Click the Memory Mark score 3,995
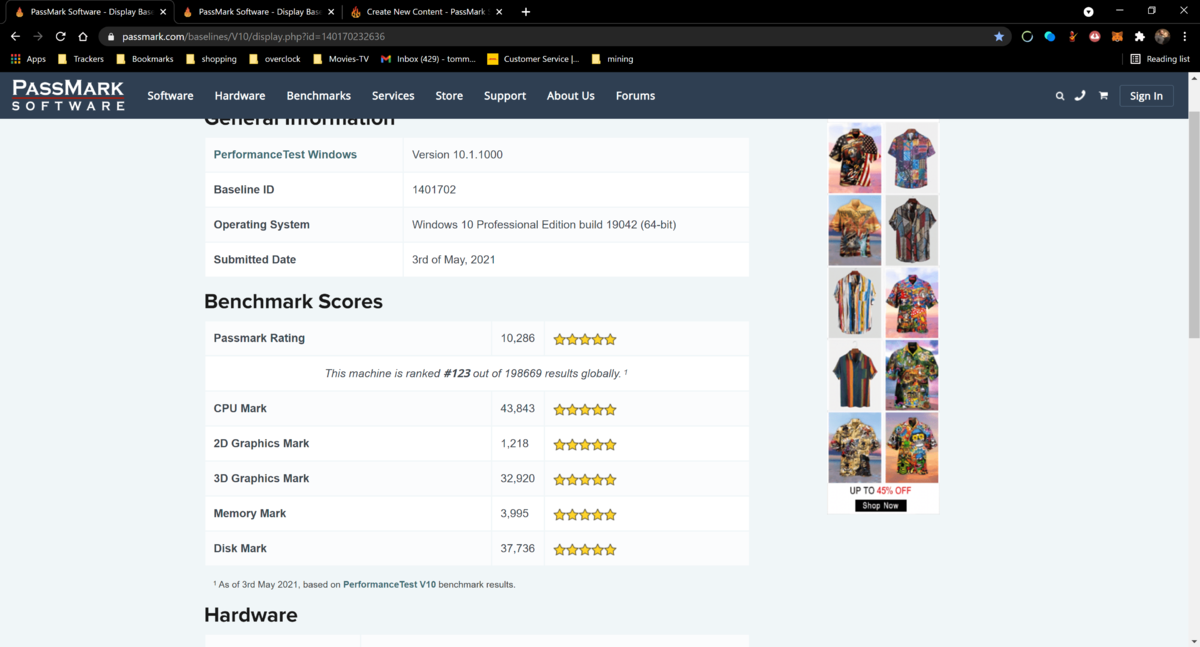The width and height of the screenshot is (1200, 647). coord(515,513)
